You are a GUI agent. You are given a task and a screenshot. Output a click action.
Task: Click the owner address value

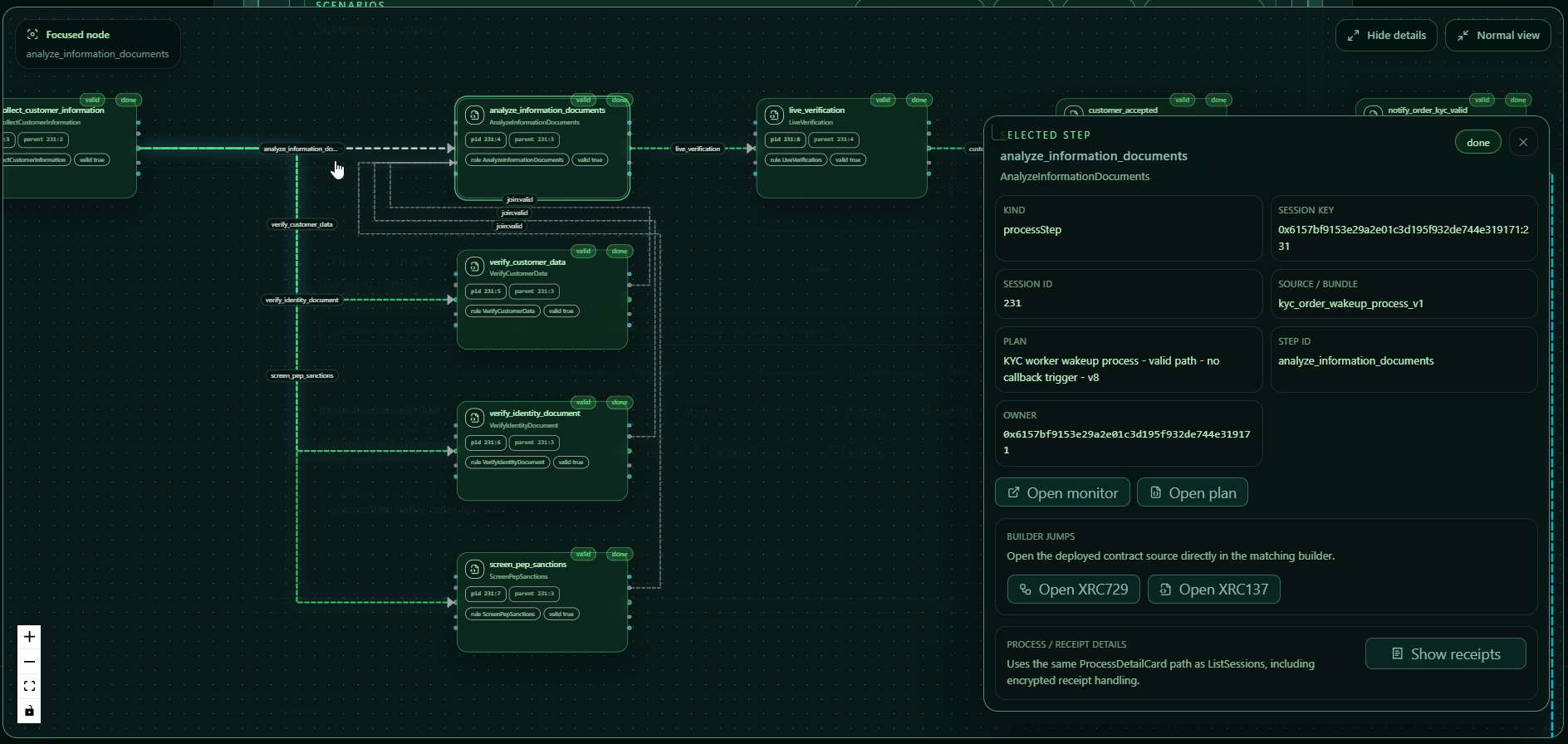tap(1126, 442)
